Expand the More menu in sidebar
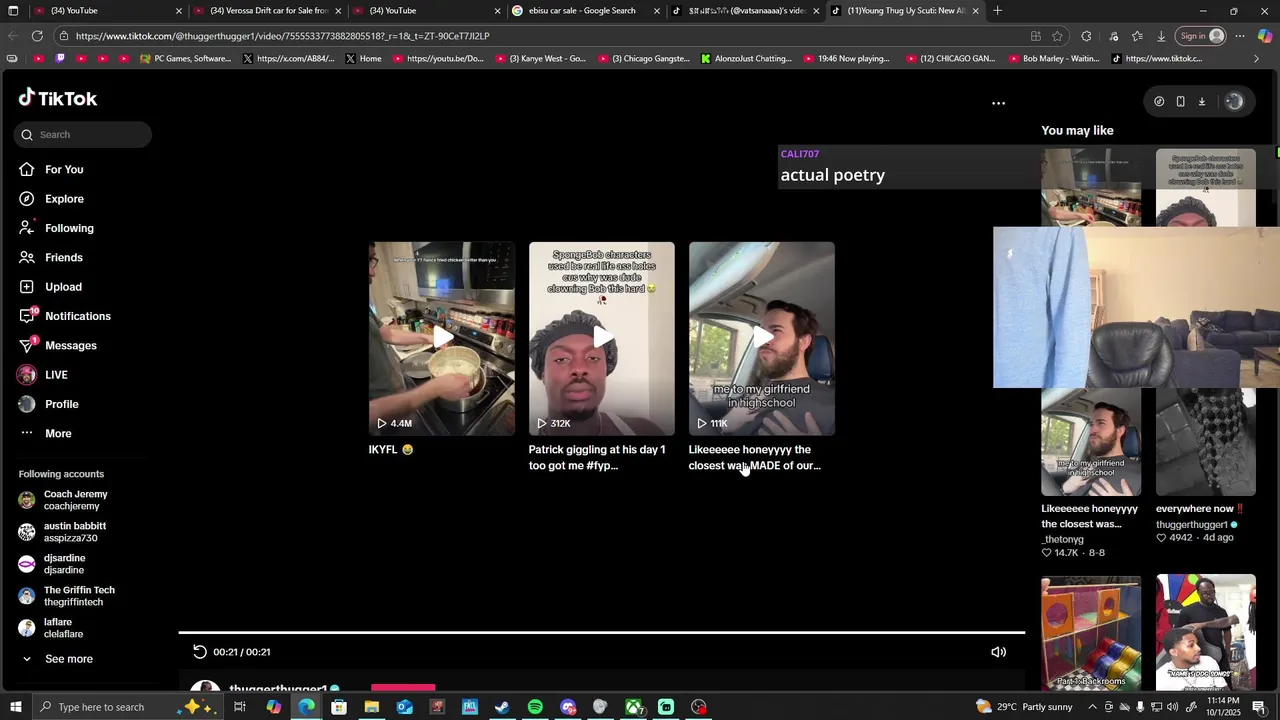This screenshot has width=1280, height=720. point(58,433)
